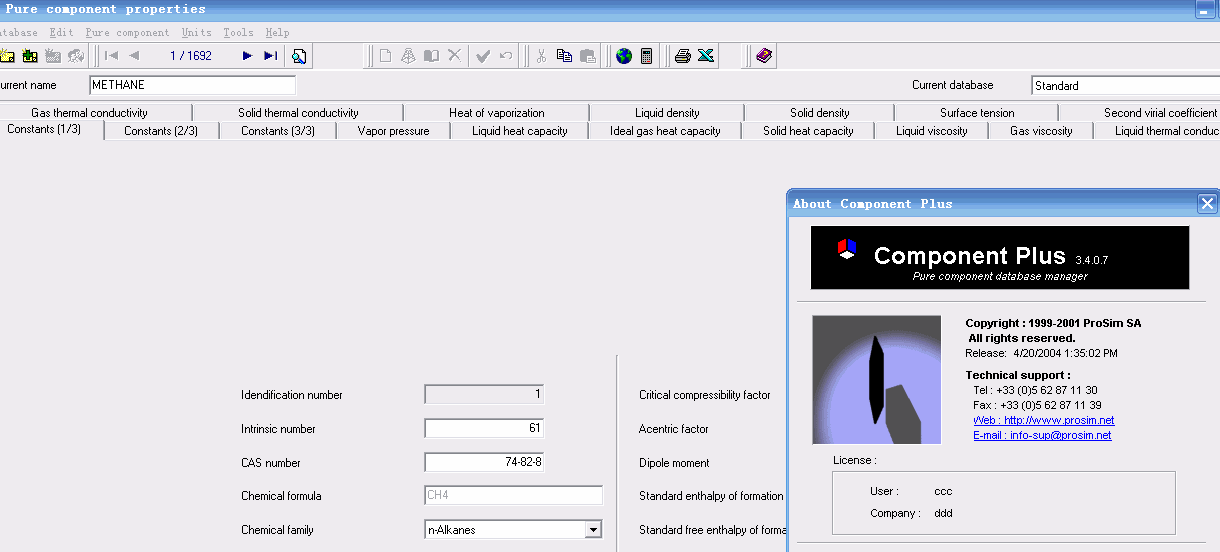Click the purple About dialog image
Screen dimensions: 1220x552
point(876,380)
